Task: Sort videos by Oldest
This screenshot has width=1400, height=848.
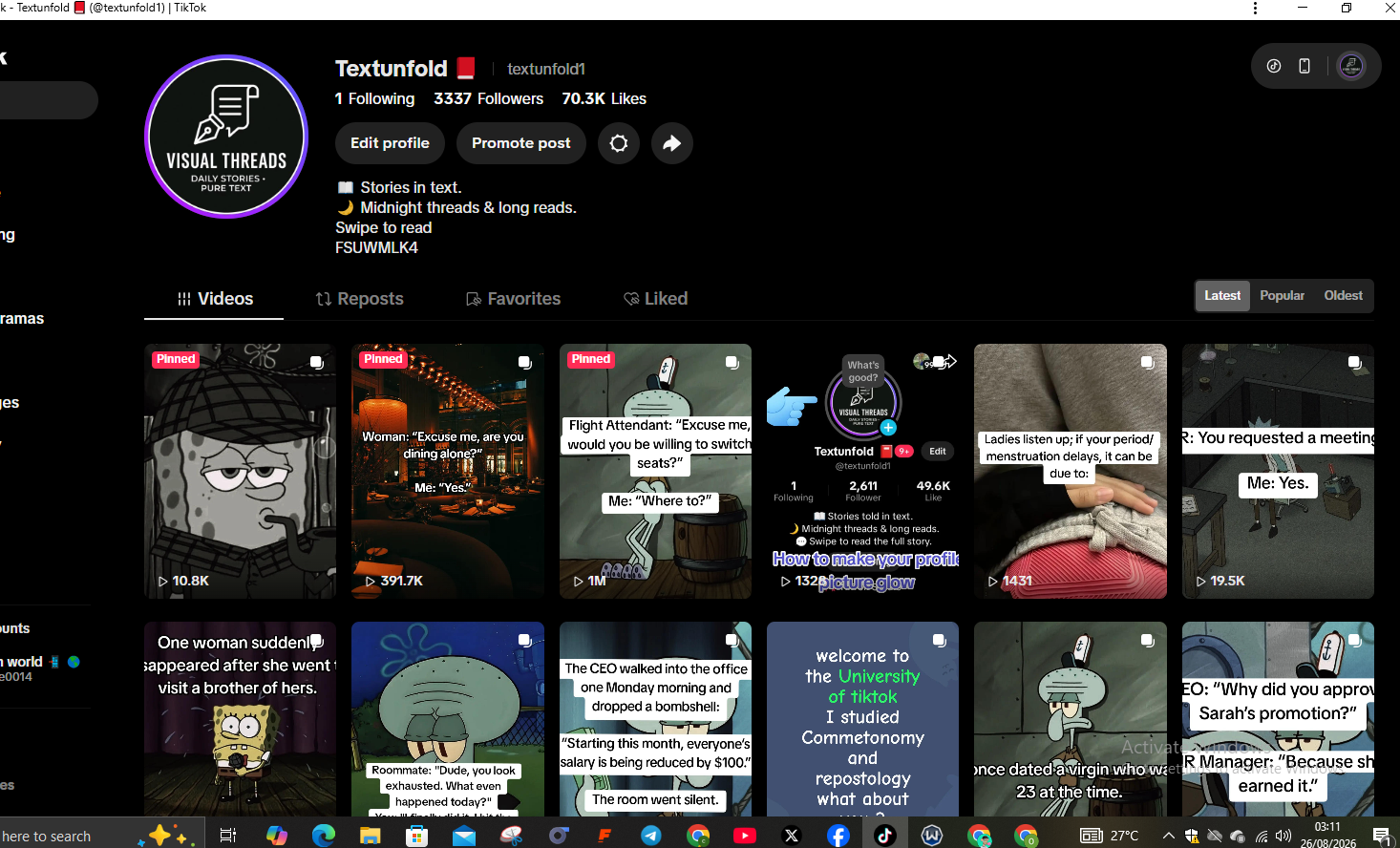Action: 1343,296
